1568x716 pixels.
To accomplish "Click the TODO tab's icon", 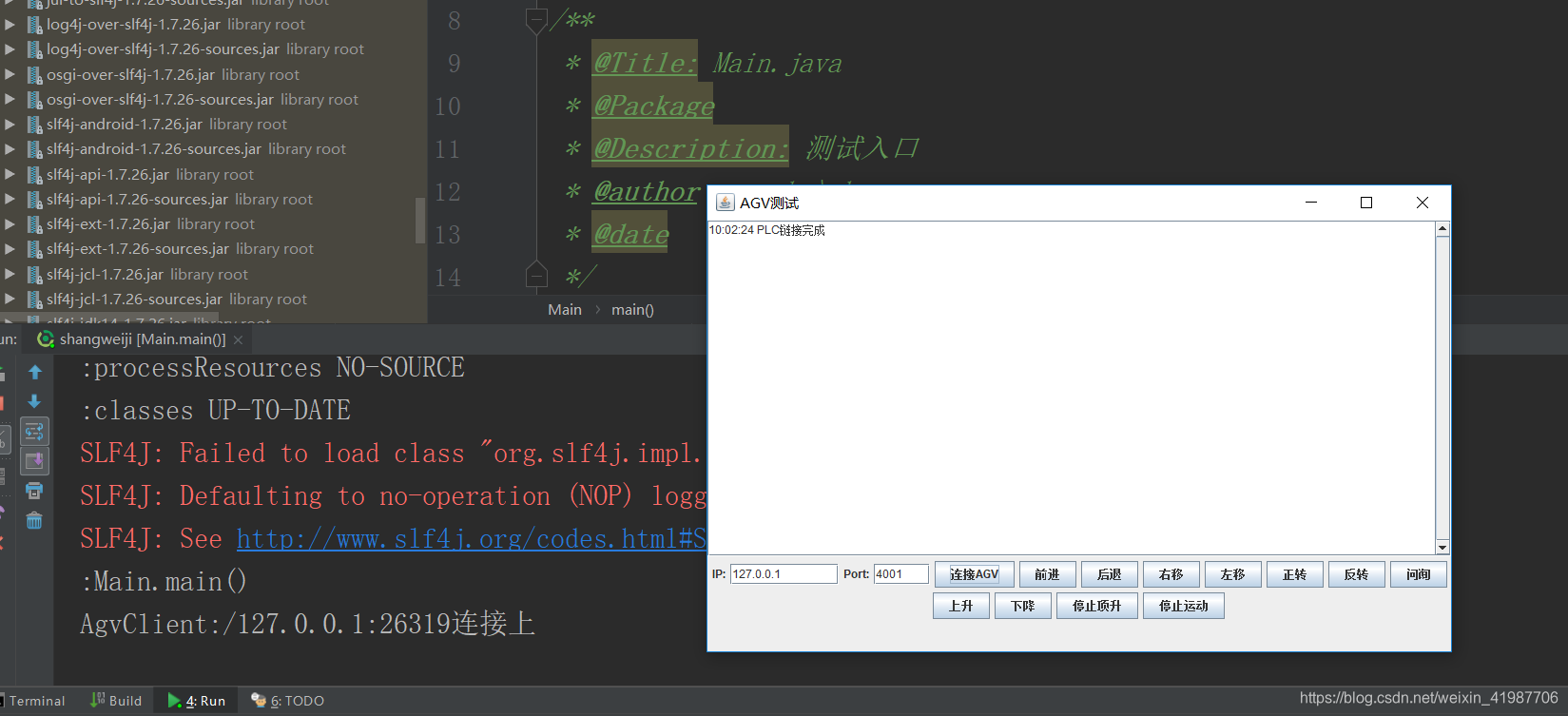I will pyautogui.click(x=258, y=700).
